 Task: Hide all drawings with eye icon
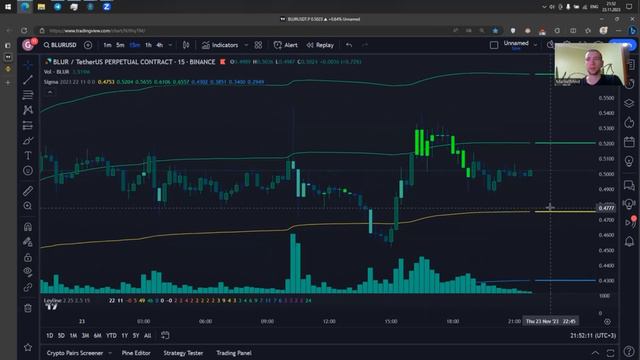coord(28,271)
